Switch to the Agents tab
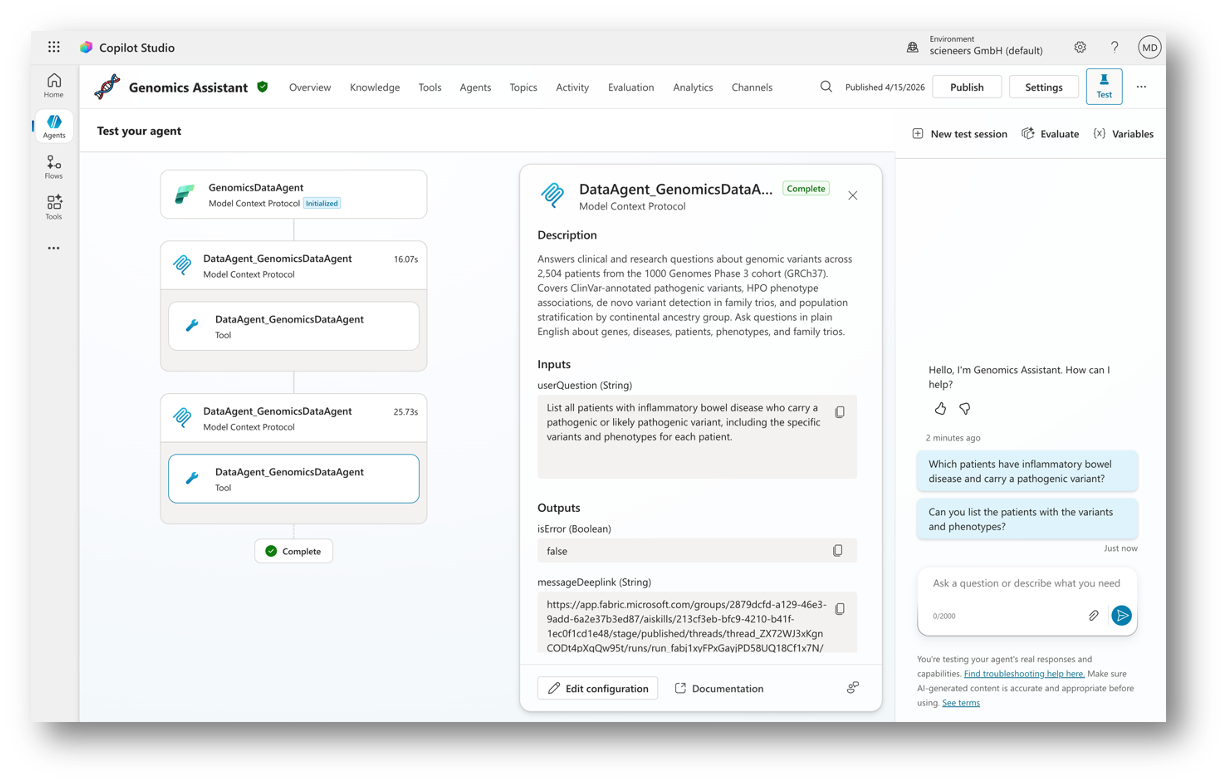The height and width of the screenshot is (784, 1228). pos(475,87)
